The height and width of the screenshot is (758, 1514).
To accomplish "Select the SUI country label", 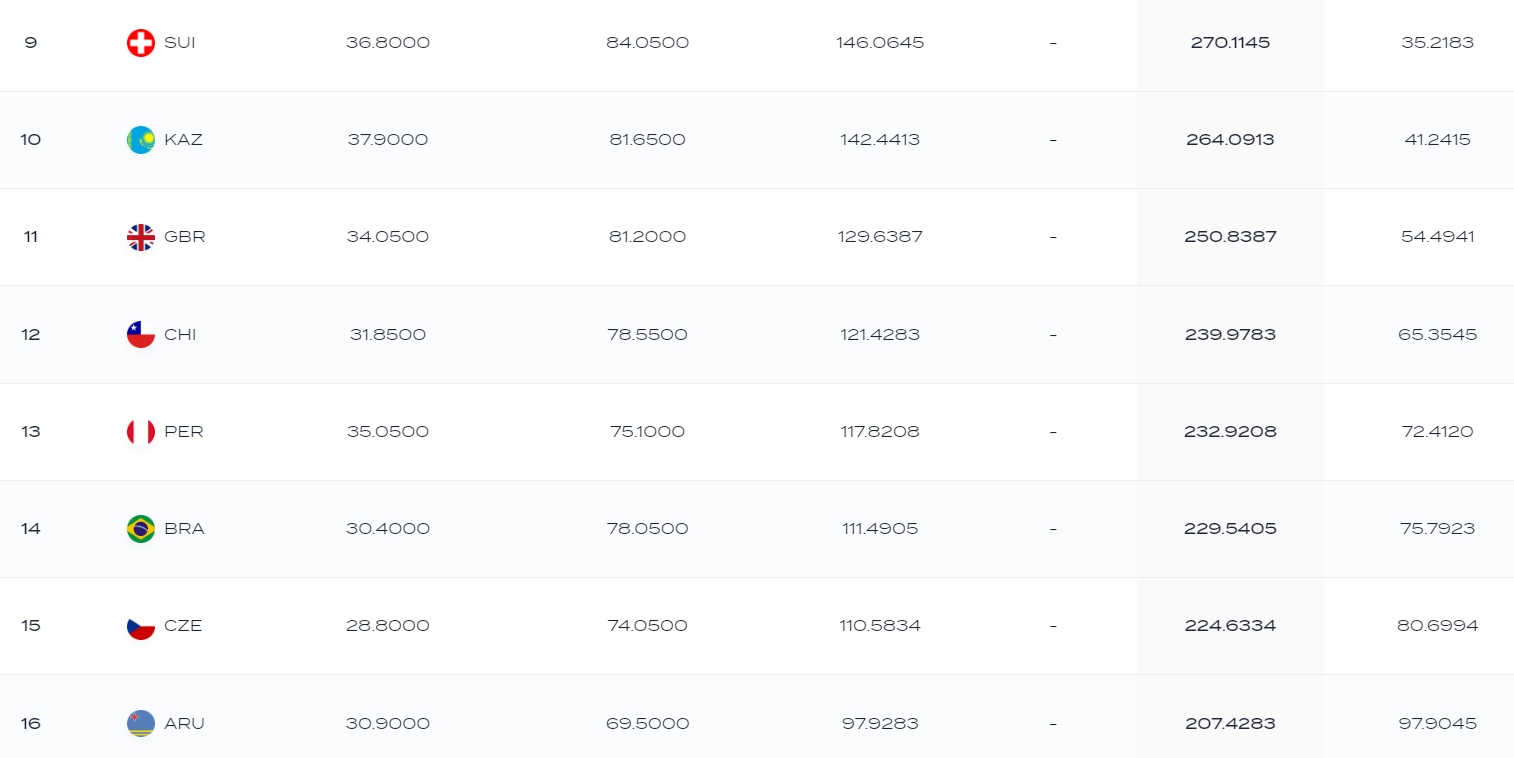I will (x=180, y=43).
